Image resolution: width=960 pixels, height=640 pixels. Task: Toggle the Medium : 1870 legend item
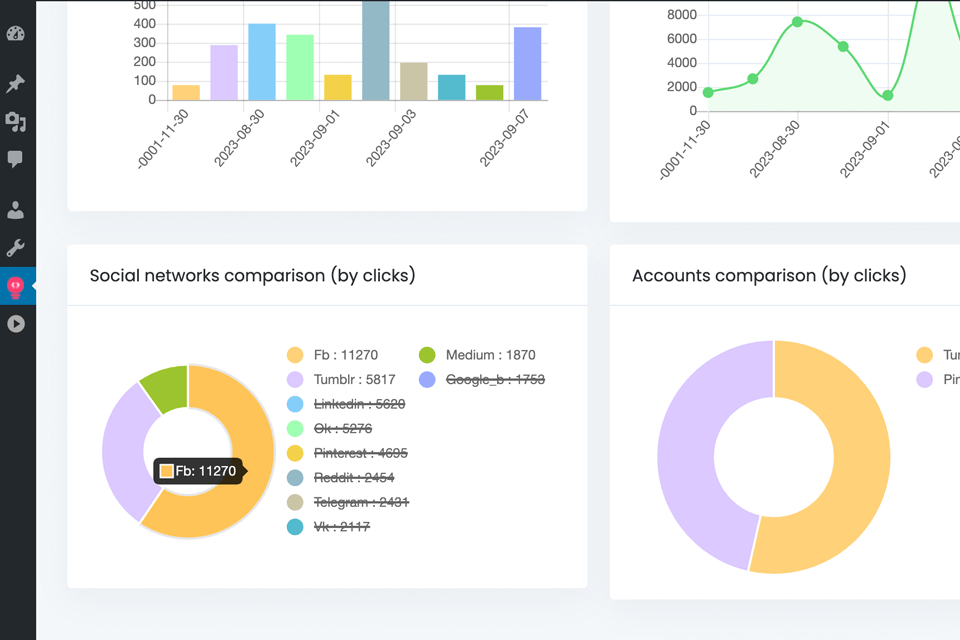click(478, 355)
